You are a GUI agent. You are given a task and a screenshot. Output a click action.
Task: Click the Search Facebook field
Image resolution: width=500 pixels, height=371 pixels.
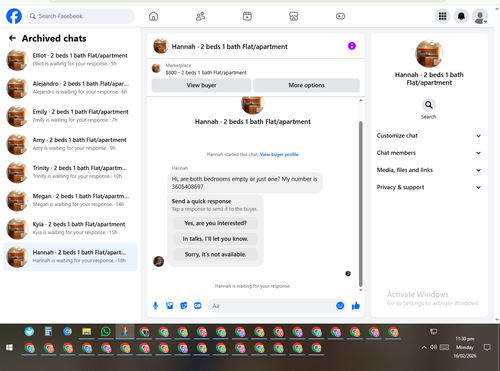[80, 16]
